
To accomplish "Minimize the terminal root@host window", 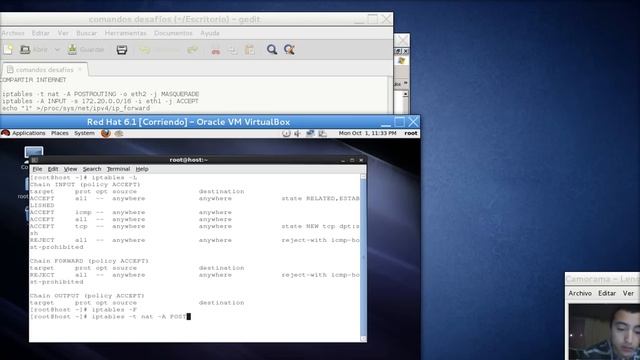I will [x=343, y=160].
